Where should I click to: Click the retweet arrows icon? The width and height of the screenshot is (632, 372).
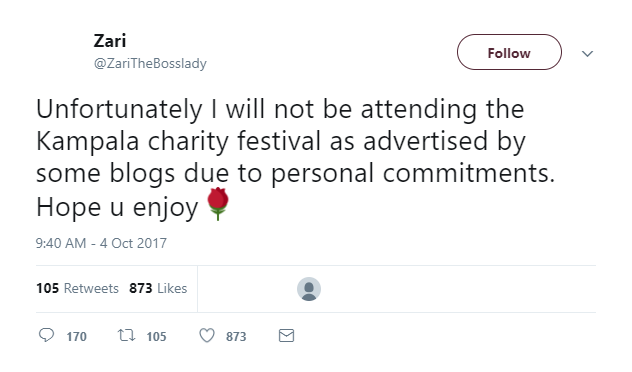pyautogui.click(x=127, y=335)
